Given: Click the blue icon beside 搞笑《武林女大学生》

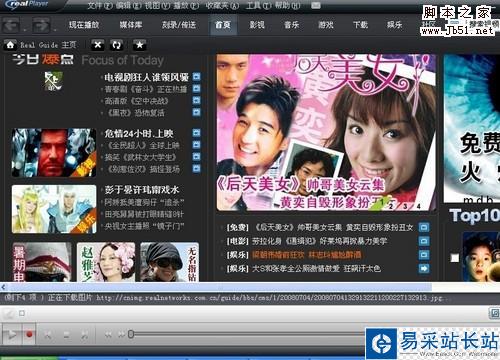Looking at the screenshot, I should pyautogui.click(x=197, y=157).
